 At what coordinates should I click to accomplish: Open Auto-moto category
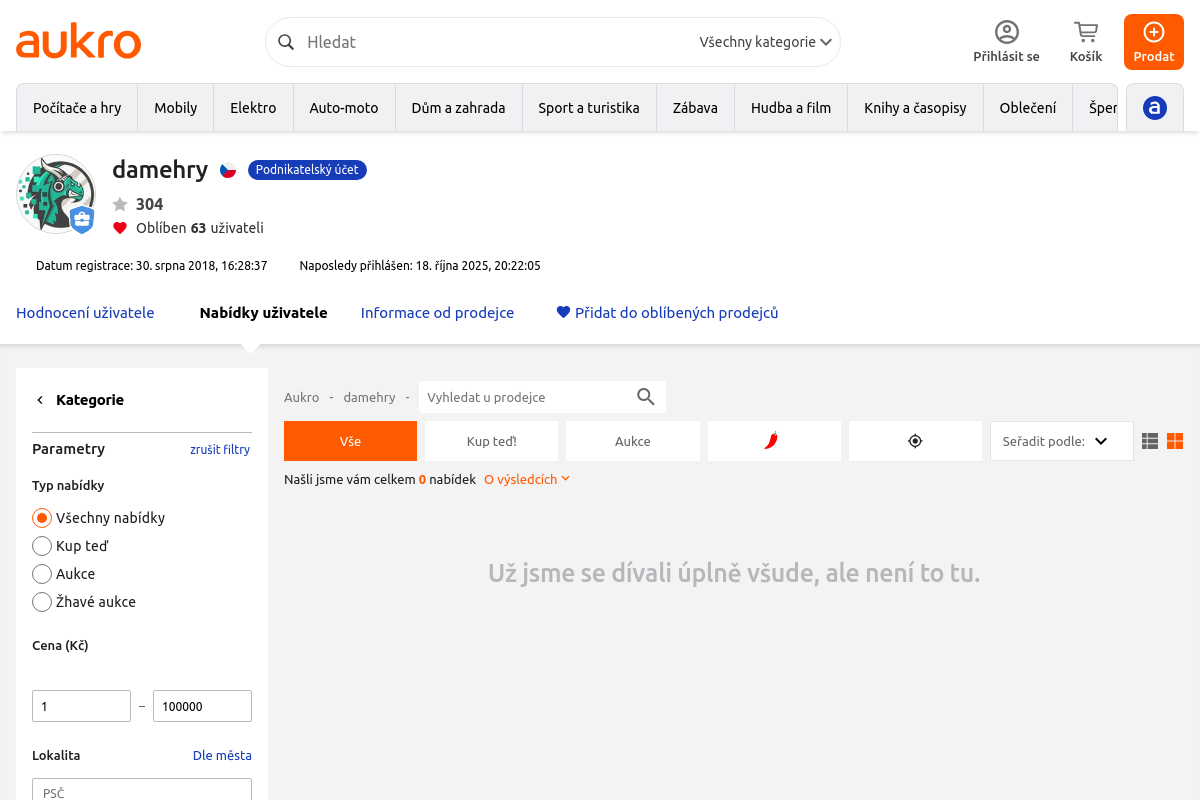[x=344, y=108]
